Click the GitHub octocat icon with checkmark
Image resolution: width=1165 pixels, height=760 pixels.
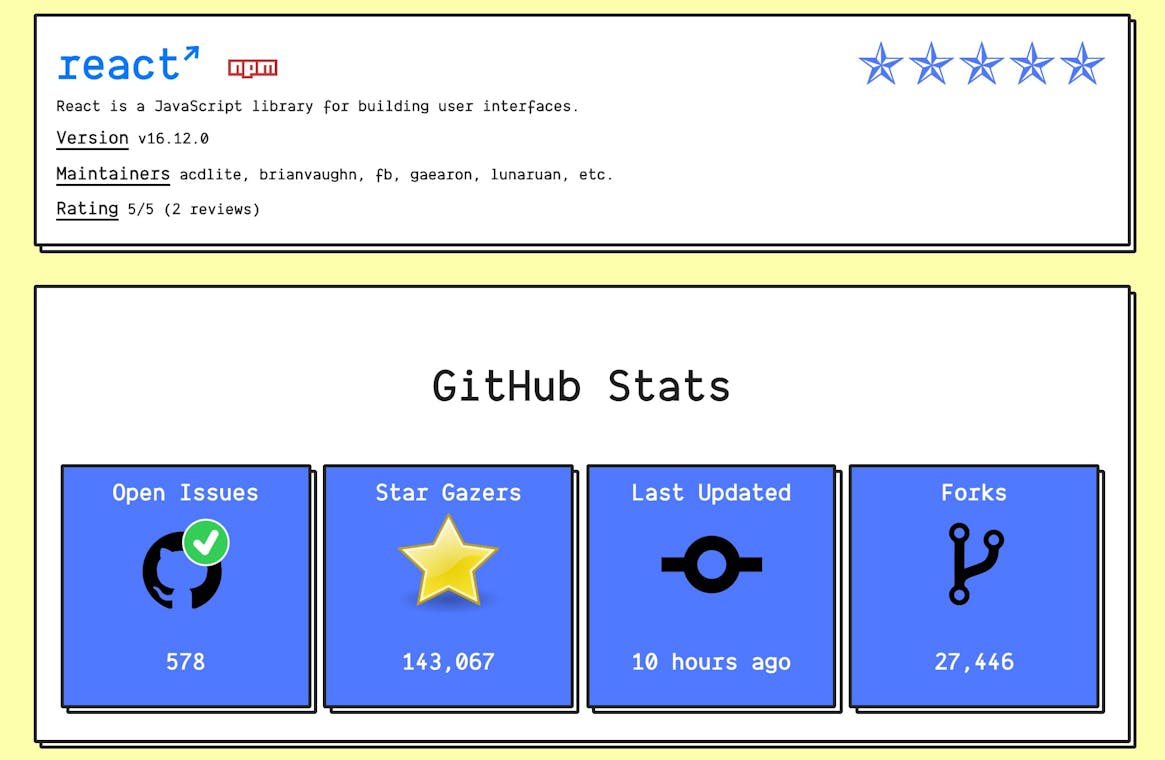pos(186,564)
